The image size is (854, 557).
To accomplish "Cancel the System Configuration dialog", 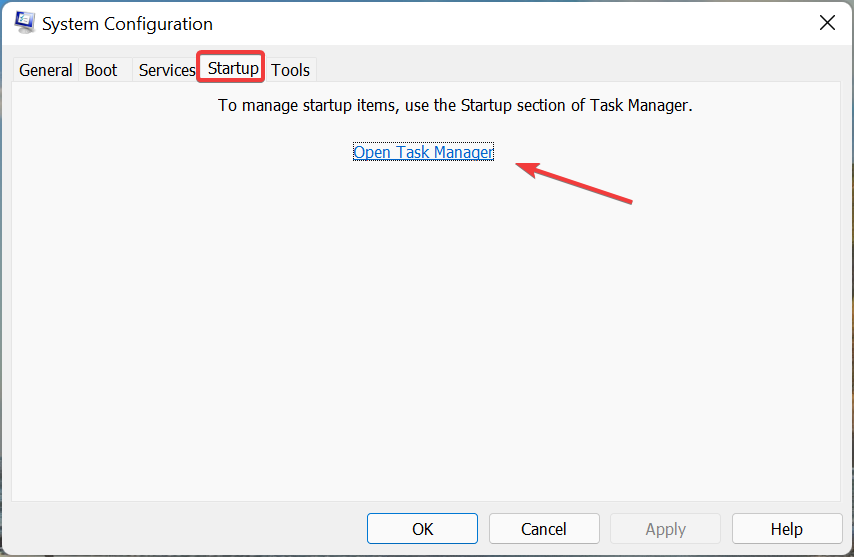I will pos(543,529).
